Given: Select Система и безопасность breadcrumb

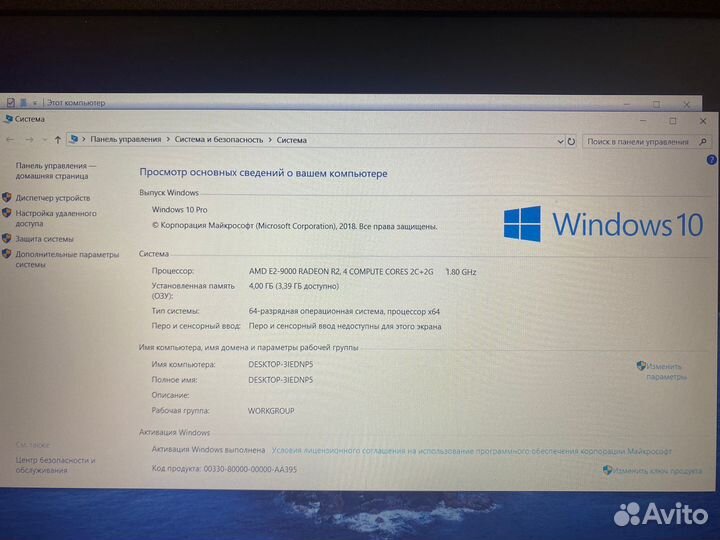Looking at the screenshot, I should click(x=219, y=140).
